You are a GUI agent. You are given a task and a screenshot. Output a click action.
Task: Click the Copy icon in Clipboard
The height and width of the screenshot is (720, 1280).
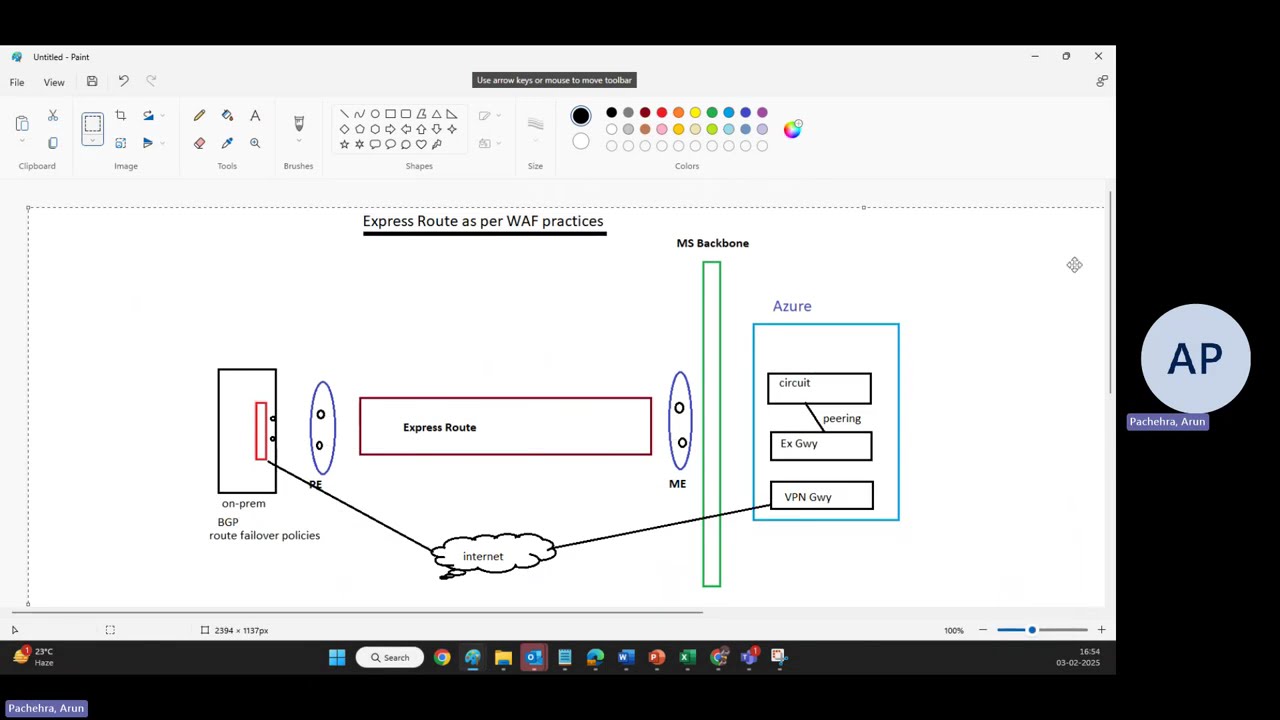53,143
